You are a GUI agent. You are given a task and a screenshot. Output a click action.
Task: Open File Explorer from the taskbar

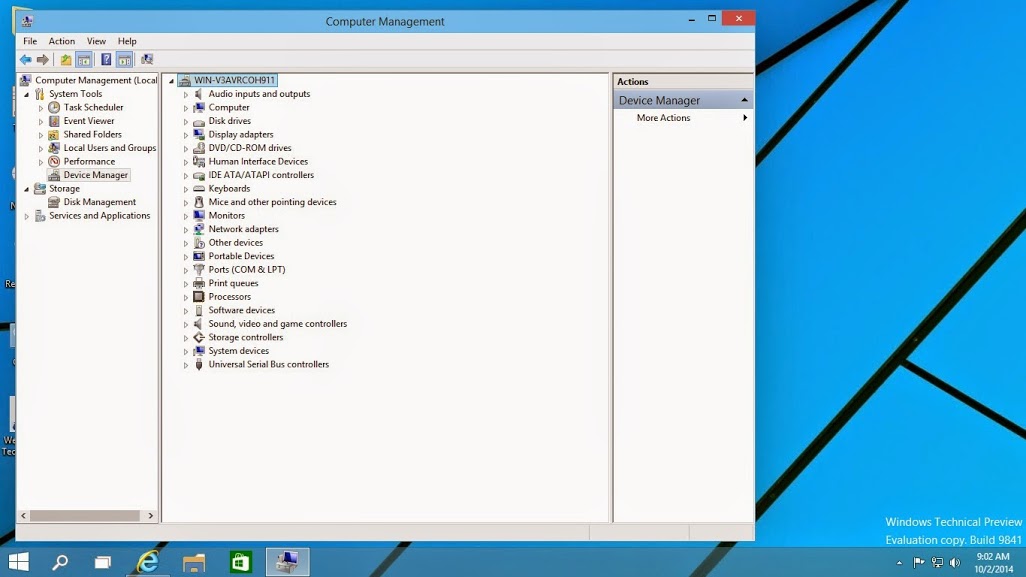coord(194,561)
